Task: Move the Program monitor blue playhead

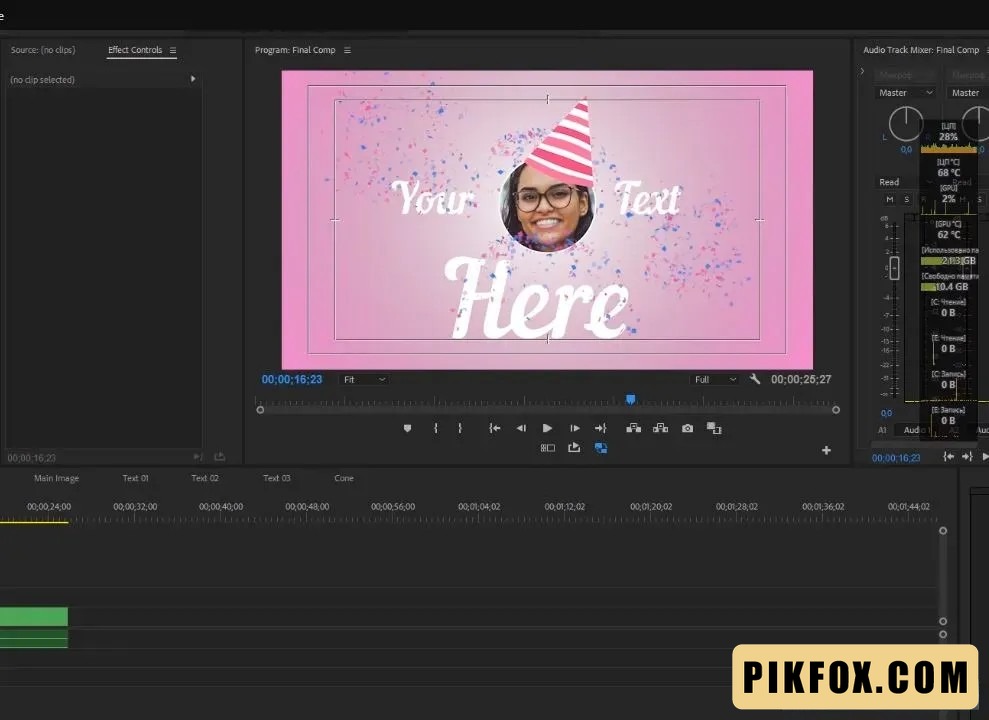Action: pyautogui.click(x=630, y=399)
